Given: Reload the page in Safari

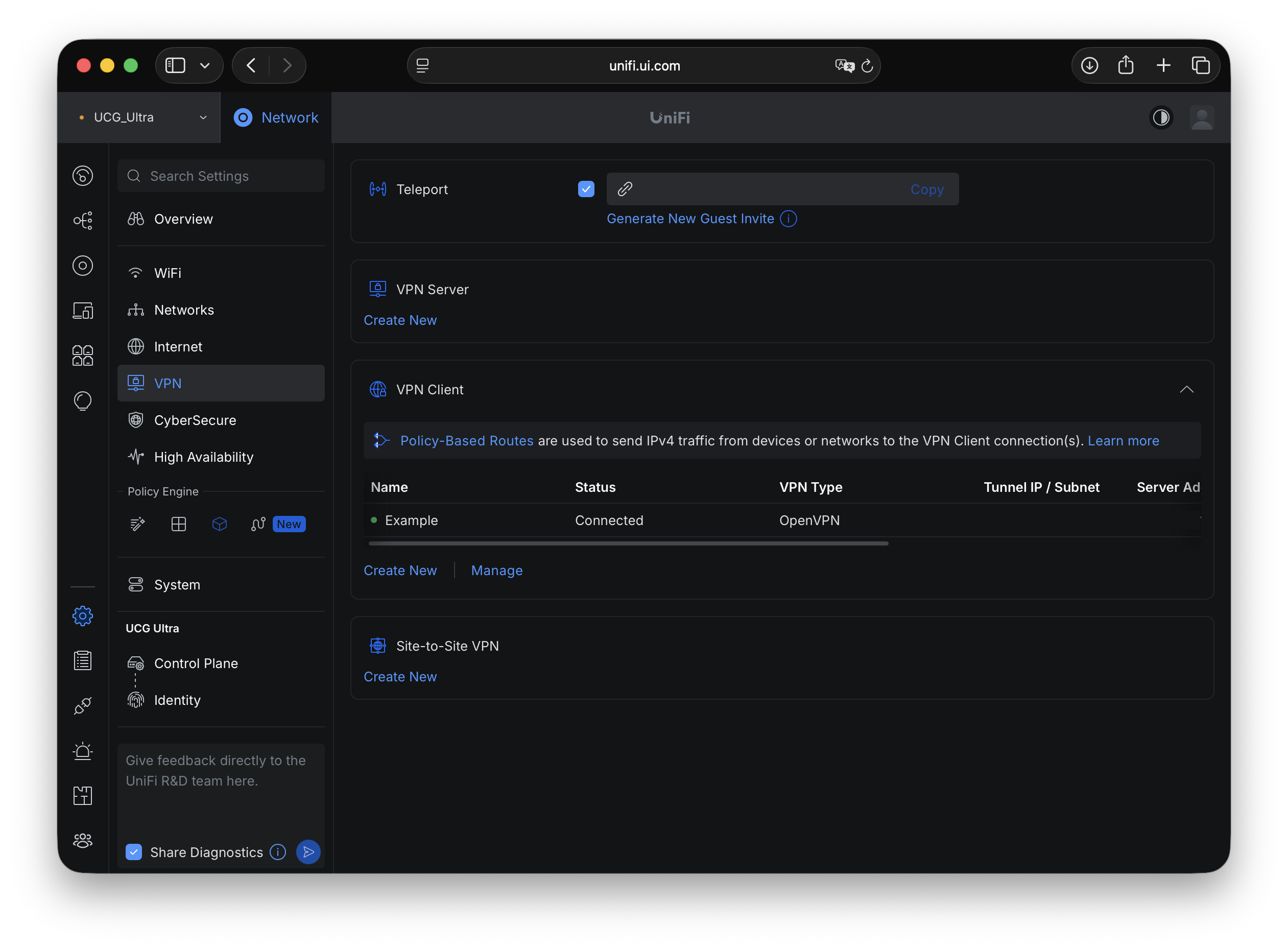Looking at the screenshot, I should [x=867, y=66].
